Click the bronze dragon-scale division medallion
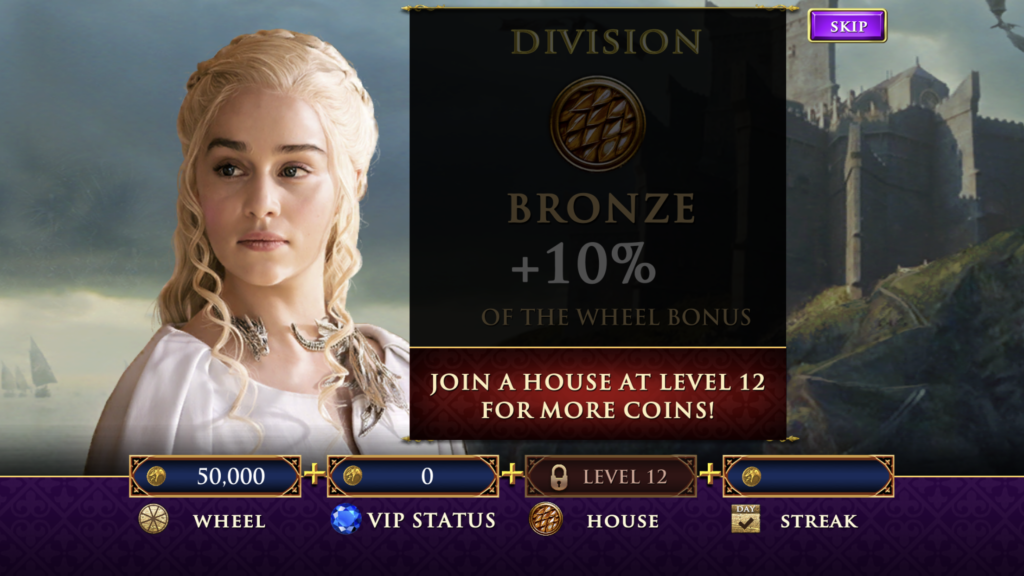Image resolution: width=1024 pixels, height=576 pixels. tap(598, 123)
